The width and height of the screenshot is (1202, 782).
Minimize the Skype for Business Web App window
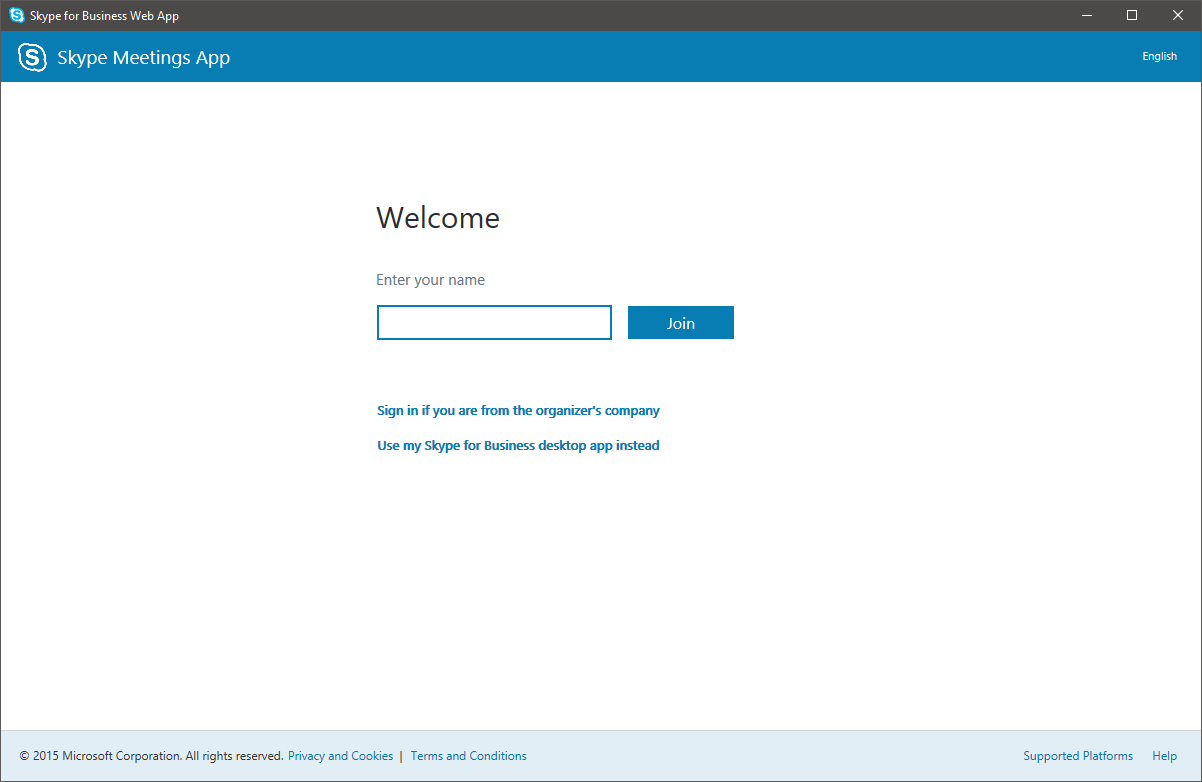click(1086, 15)
